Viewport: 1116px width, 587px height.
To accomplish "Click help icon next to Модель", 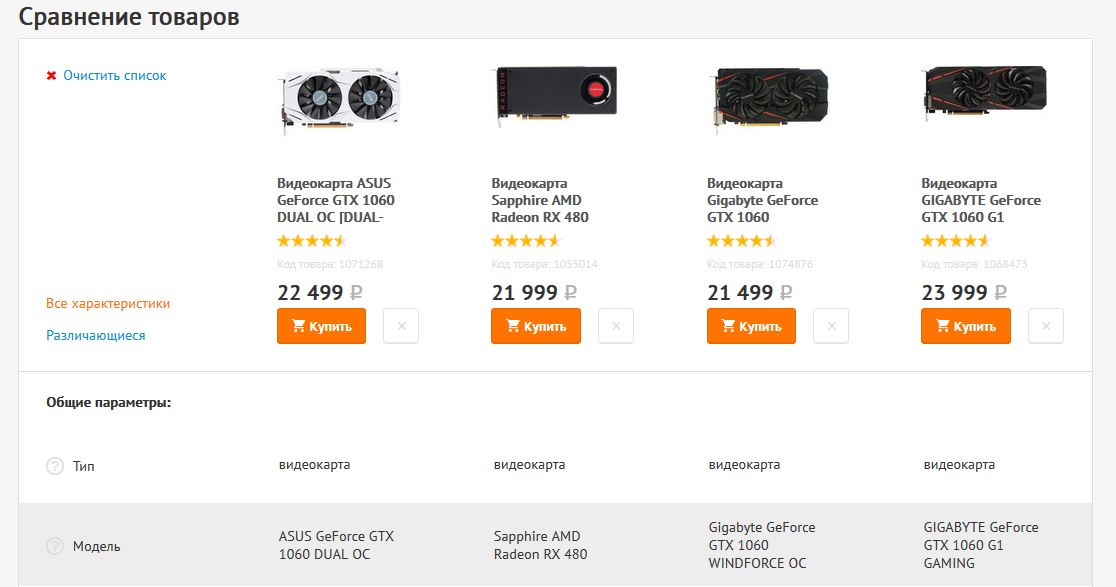I will (55, 547).
